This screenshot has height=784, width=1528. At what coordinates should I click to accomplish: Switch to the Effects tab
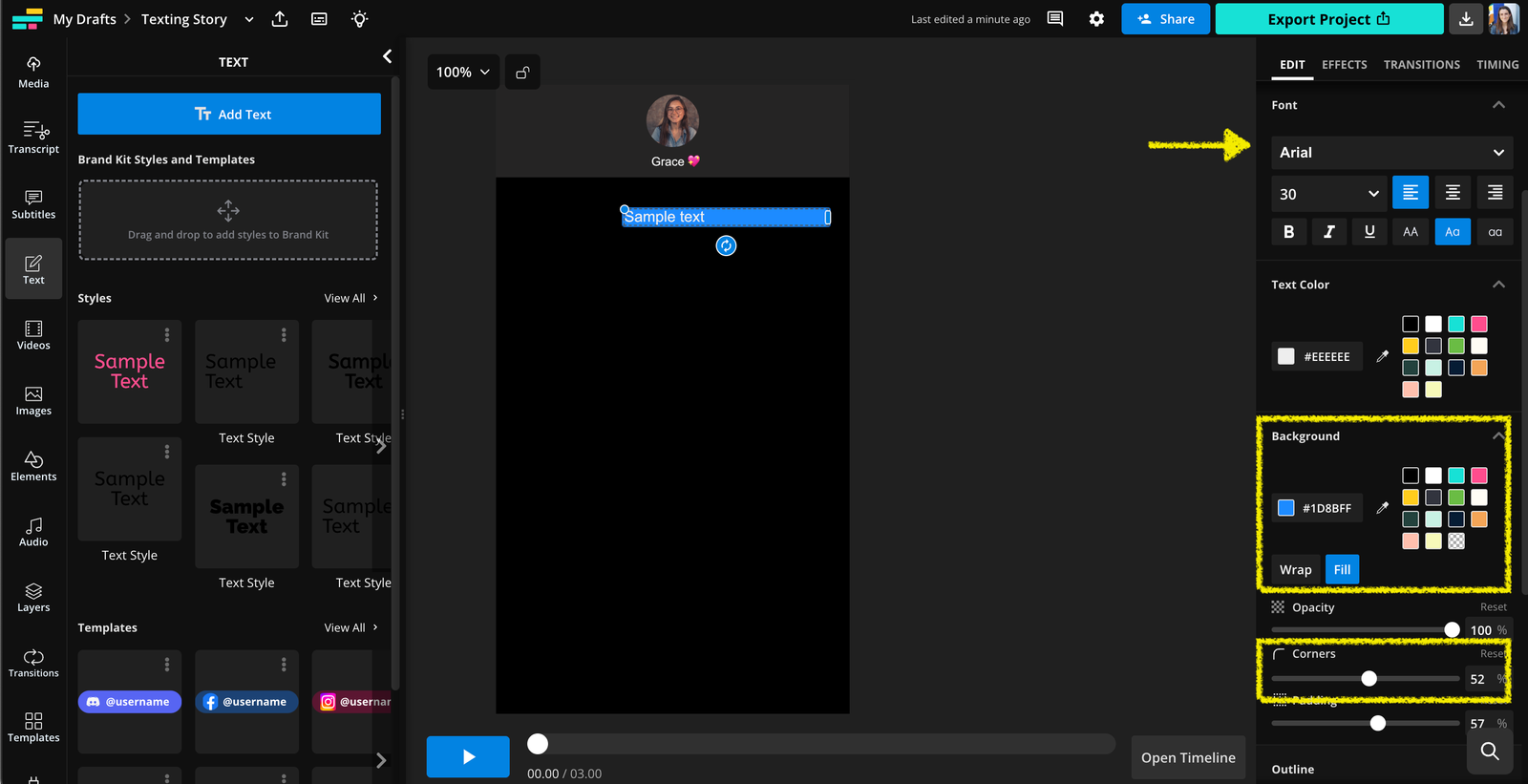click(x=1344, y=65)
